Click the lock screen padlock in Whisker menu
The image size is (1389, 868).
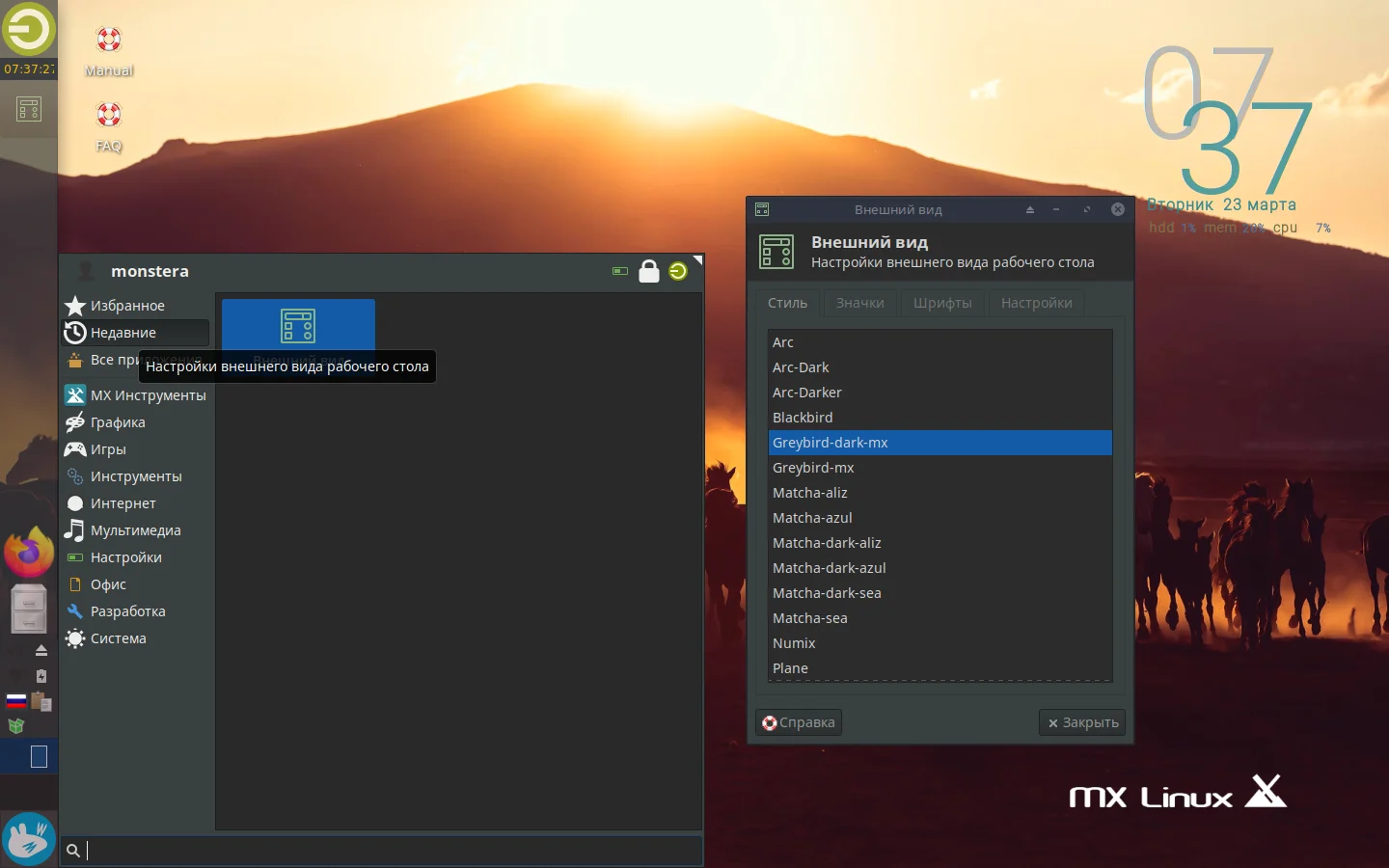[x=649, y=271]
